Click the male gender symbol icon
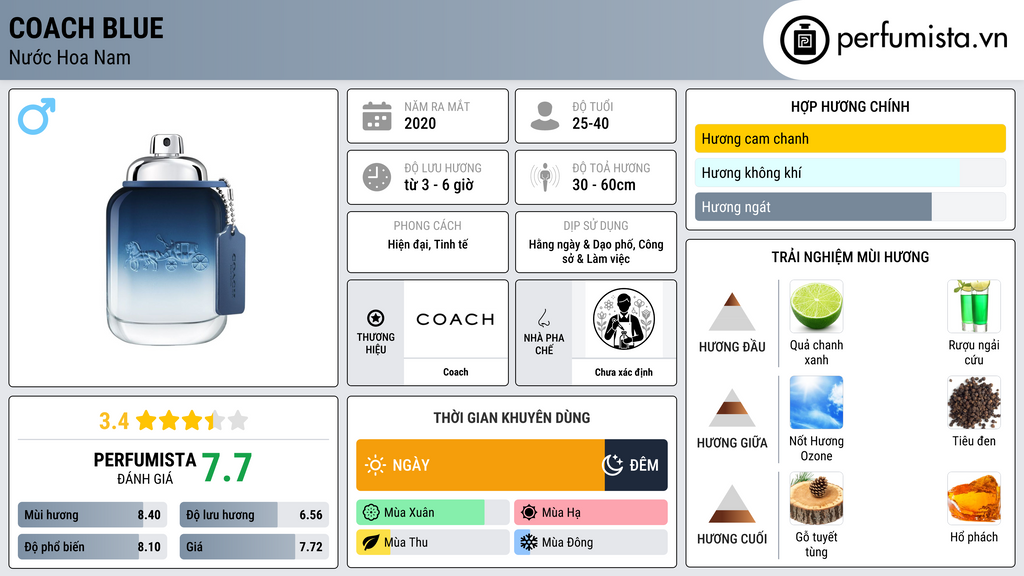 37,116
